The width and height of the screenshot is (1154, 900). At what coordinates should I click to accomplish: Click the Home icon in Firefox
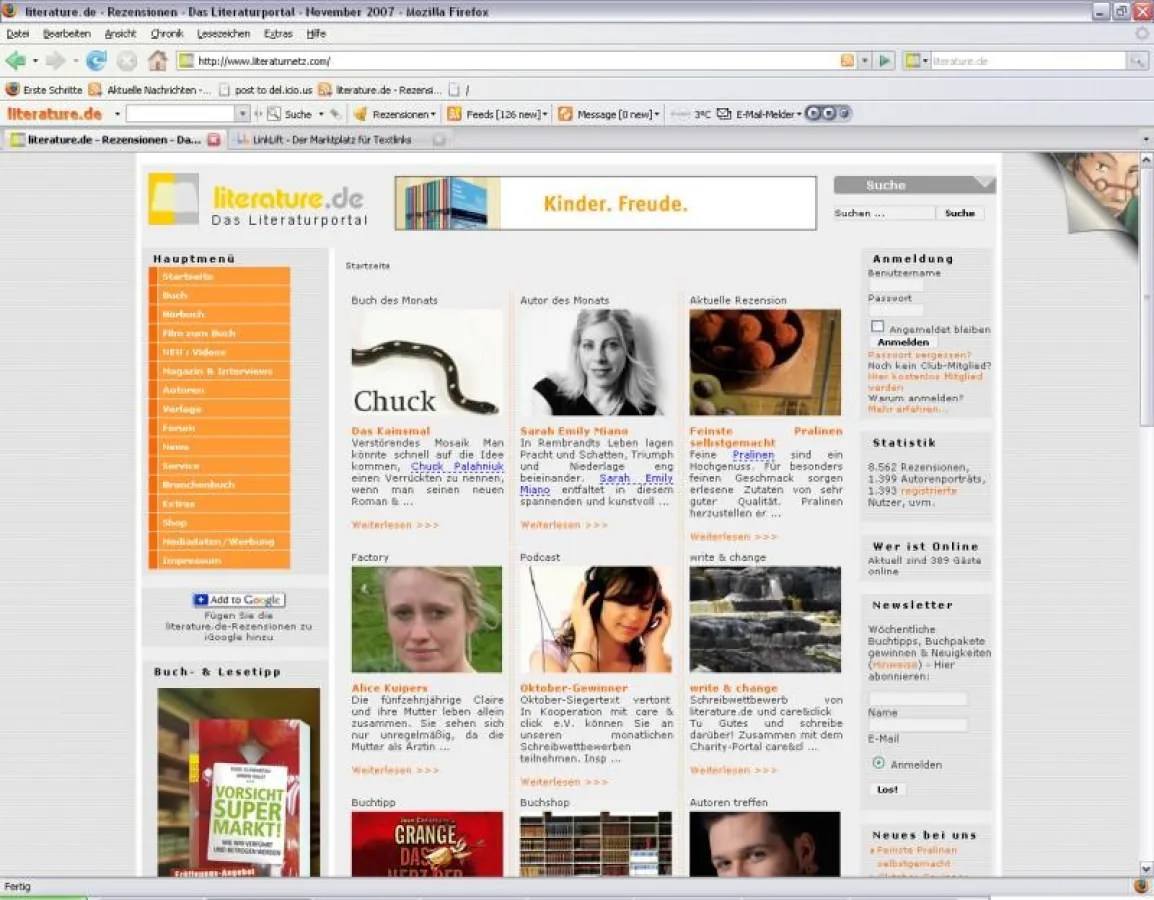coord(156,60)
